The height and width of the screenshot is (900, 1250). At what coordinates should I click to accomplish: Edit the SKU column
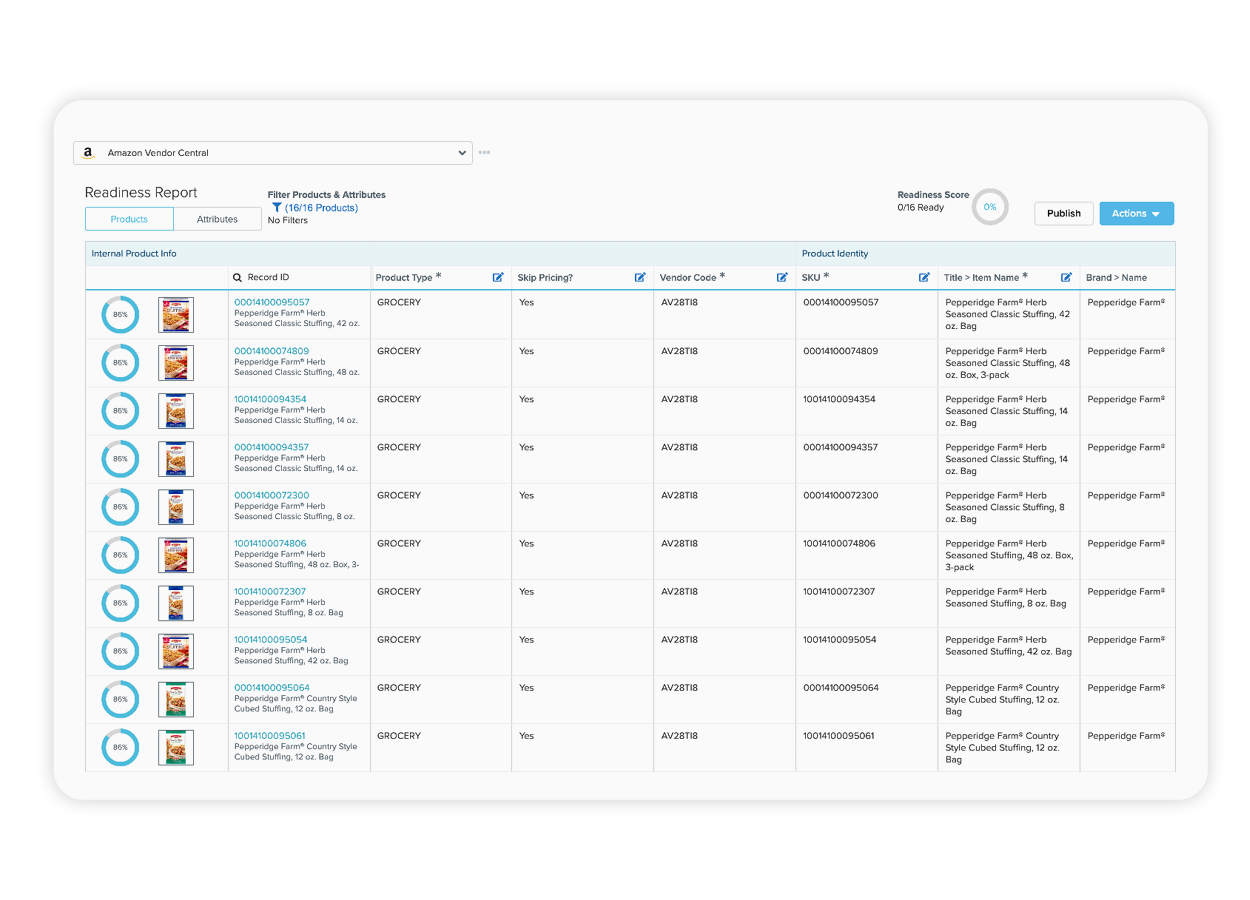pyautogui.click(x=924, y=278)
